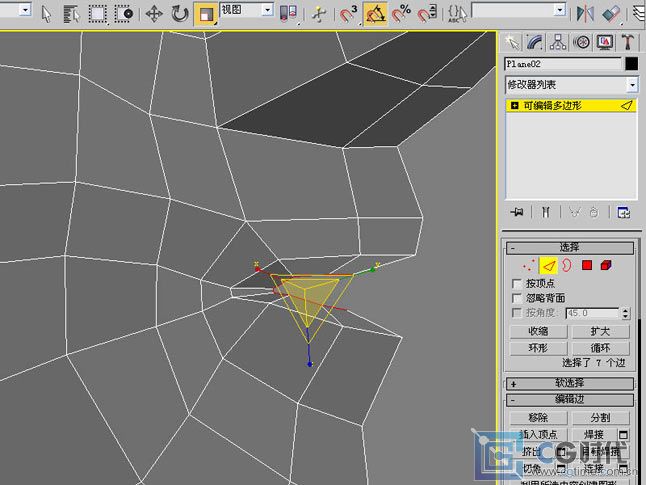Image resolution: width=646 pixels, height=485 pixels.
Task: Expand the 可编辑多边形 stack entry plus box
Action: tap(514, 106)
